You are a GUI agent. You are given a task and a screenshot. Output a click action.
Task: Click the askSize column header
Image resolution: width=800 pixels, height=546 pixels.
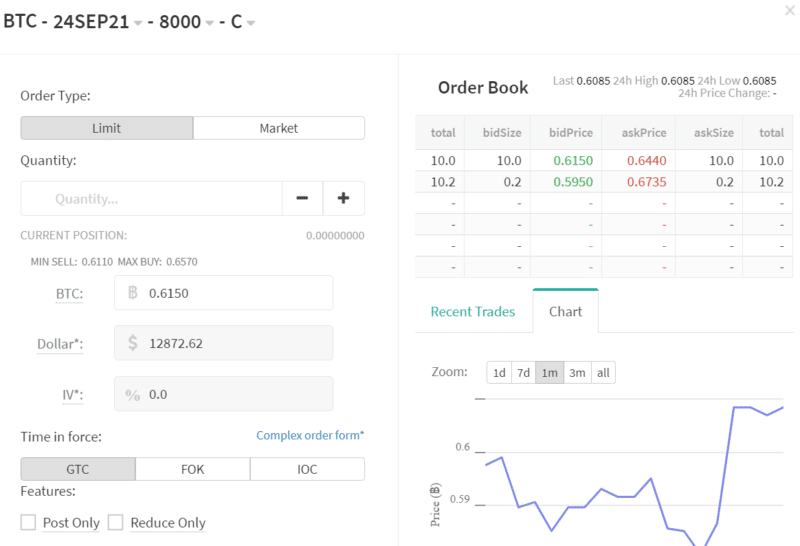click(714, 133)
